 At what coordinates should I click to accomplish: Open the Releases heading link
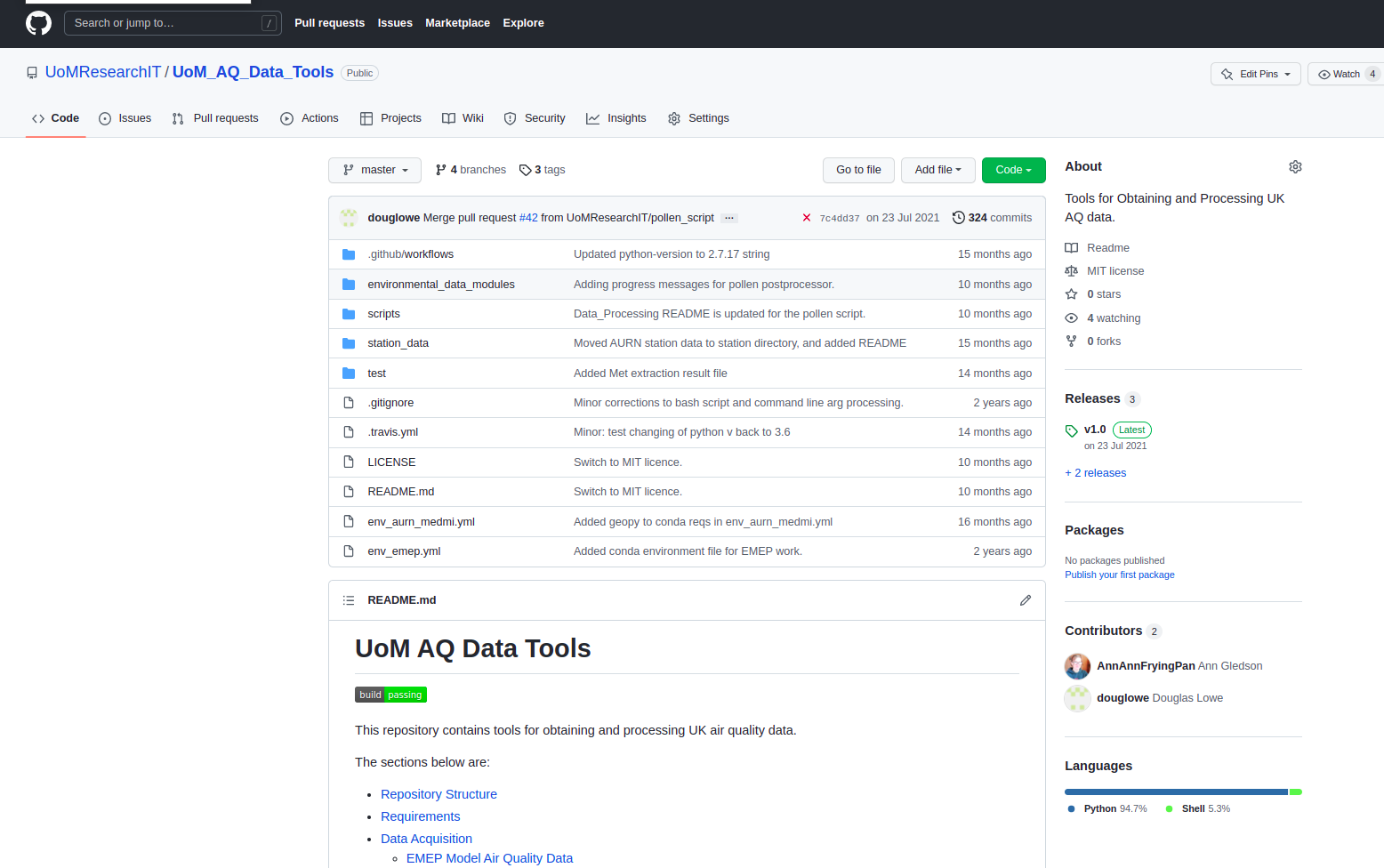click(x=1092, y=398)
